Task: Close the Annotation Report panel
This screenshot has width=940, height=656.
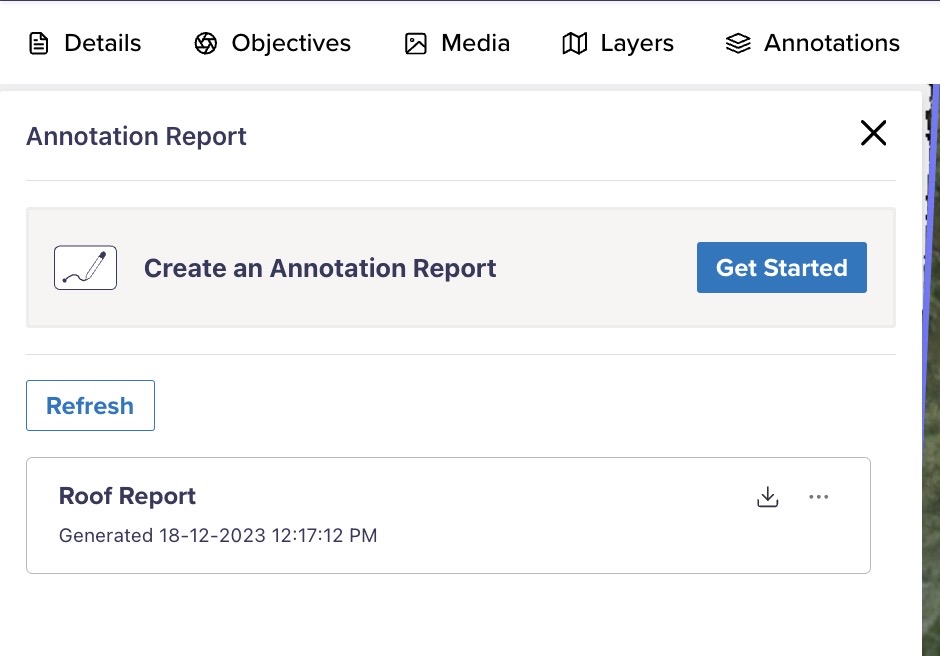Action: click(873, 133)
